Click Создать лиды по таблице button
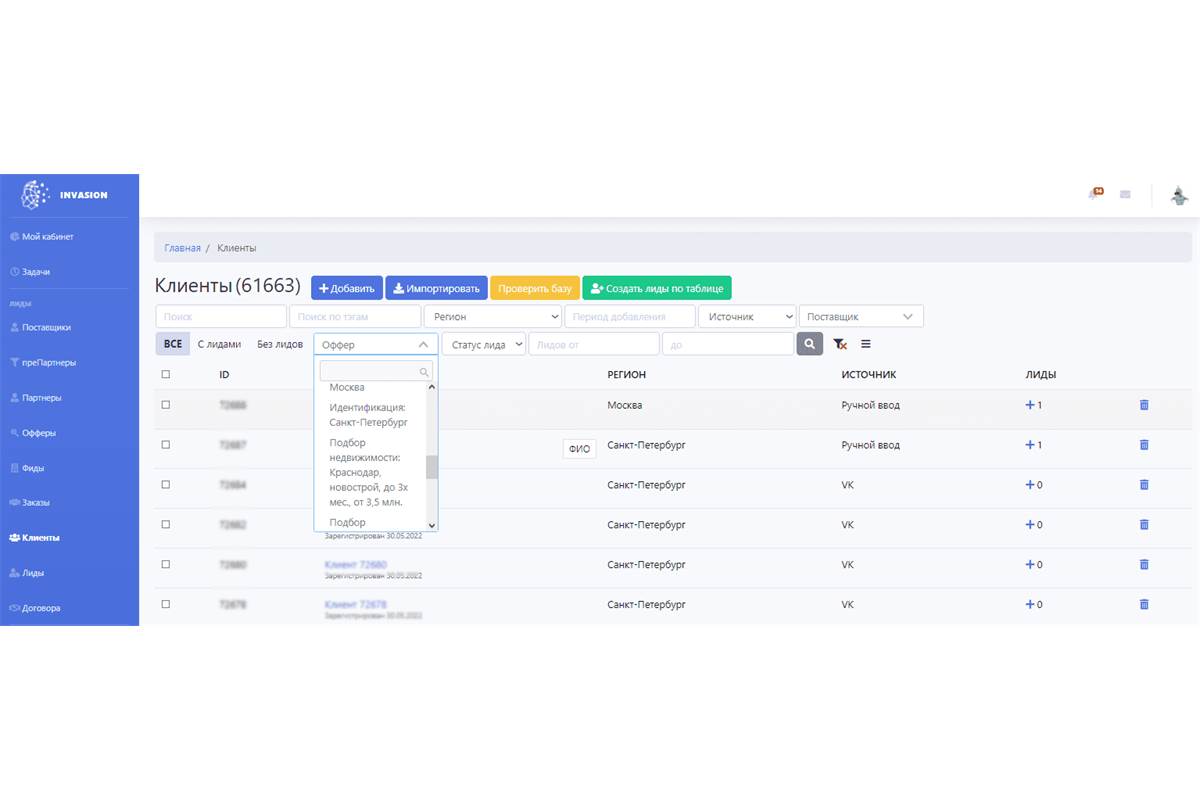Viewport: 1200px width, 800px height. (x=657, y=288)
